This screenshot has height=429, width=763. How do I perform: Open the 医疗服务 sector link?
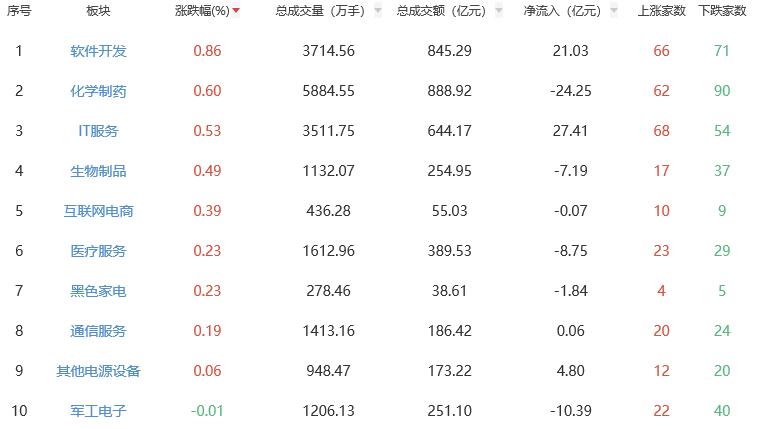(x=98, y=251)
